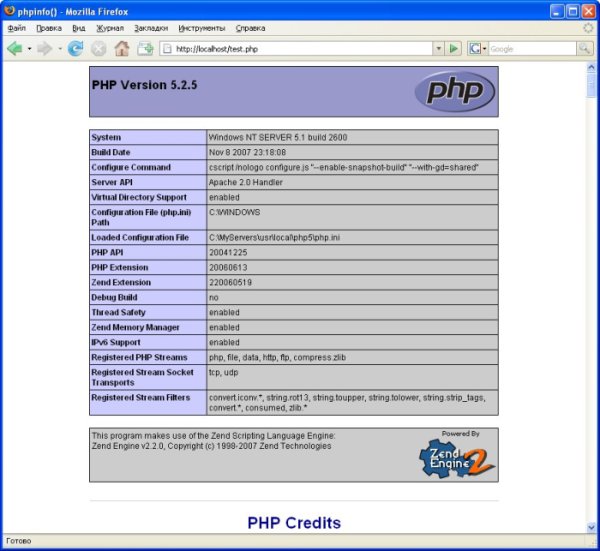Screen dimensions: 600x551
Task: Click the Stop loading icon
Action: 99,49
